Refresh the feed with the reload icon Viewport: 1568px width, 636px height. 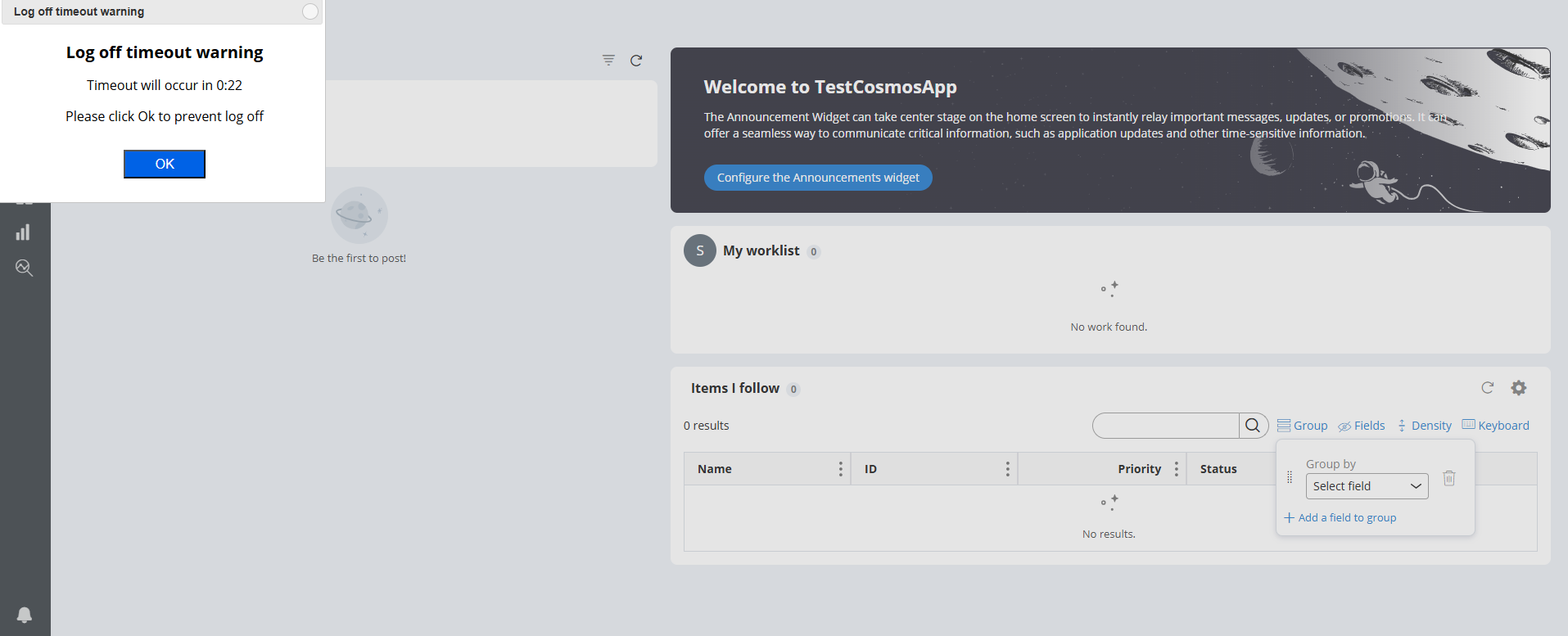636,61
